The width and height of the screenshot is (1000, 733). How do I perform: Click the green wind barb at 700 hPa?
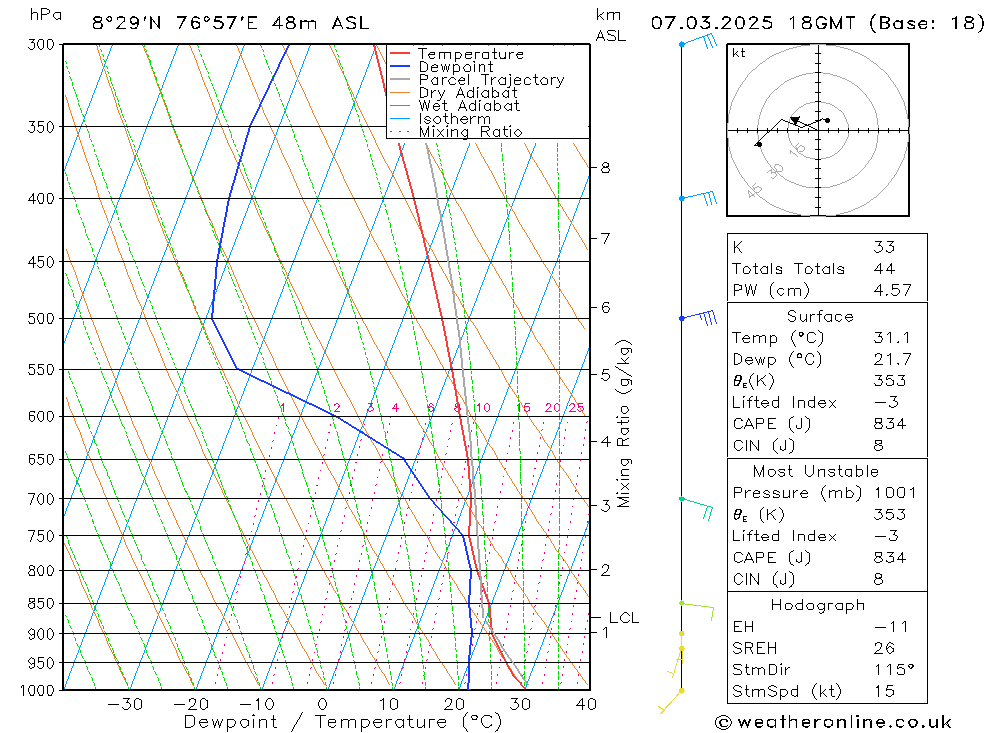(696, 508)
